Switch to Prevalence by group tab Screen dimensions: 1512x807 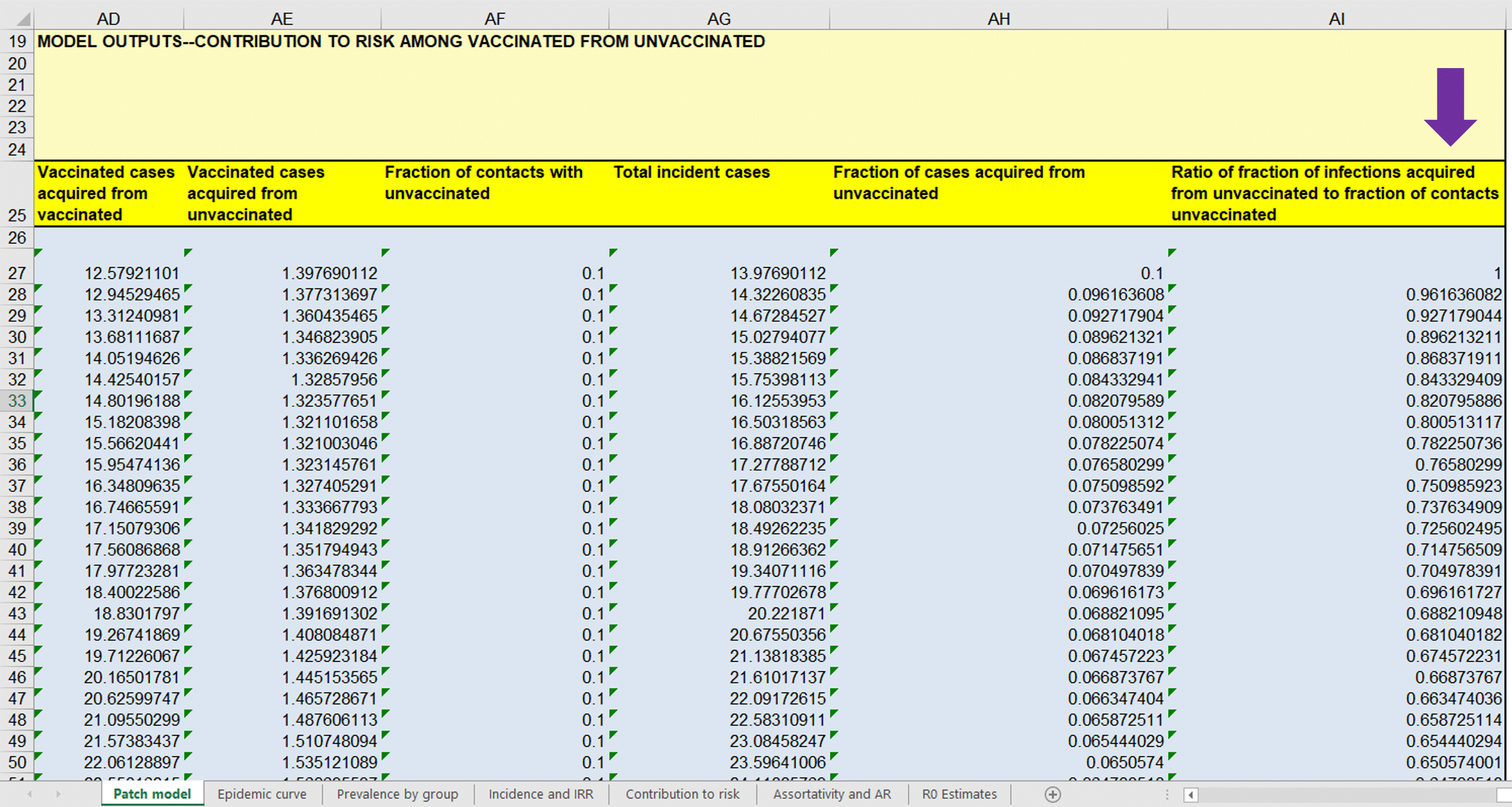point(398,794)
